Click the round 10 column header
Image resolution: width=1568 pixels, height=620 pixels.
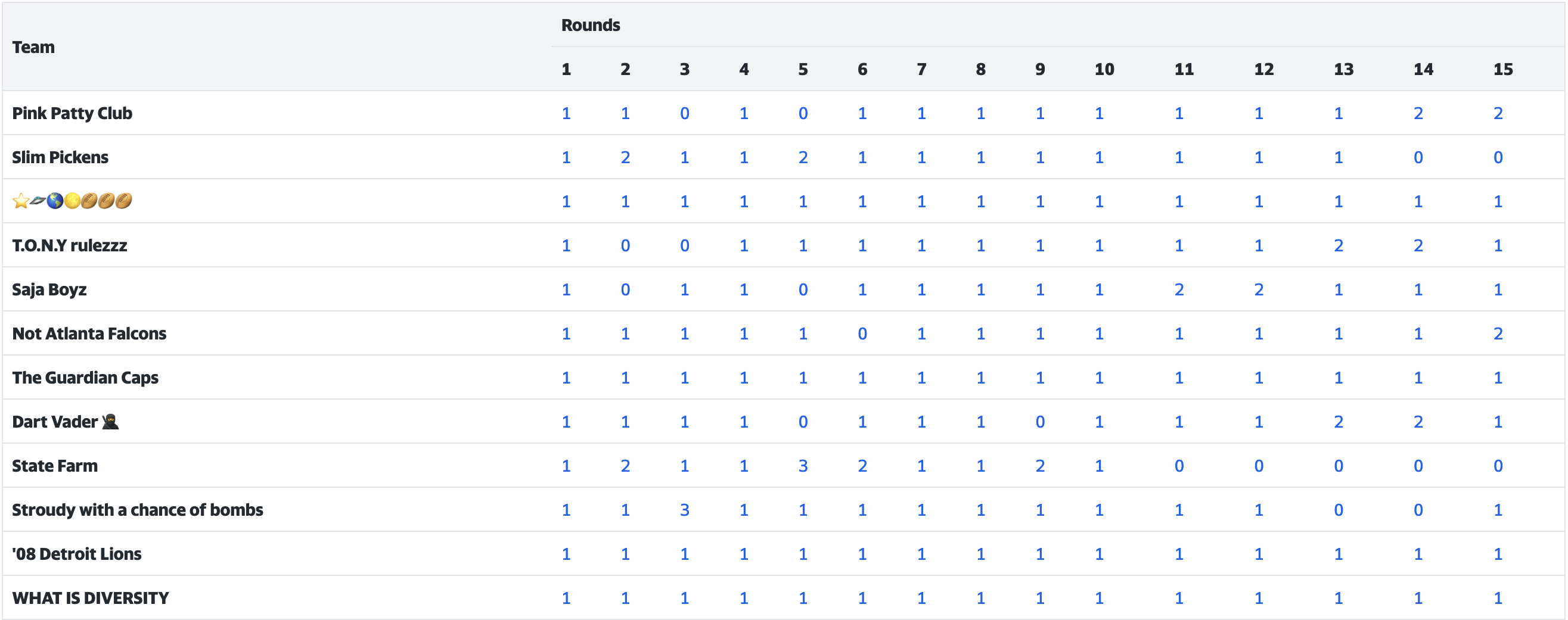click(1104, 68)
